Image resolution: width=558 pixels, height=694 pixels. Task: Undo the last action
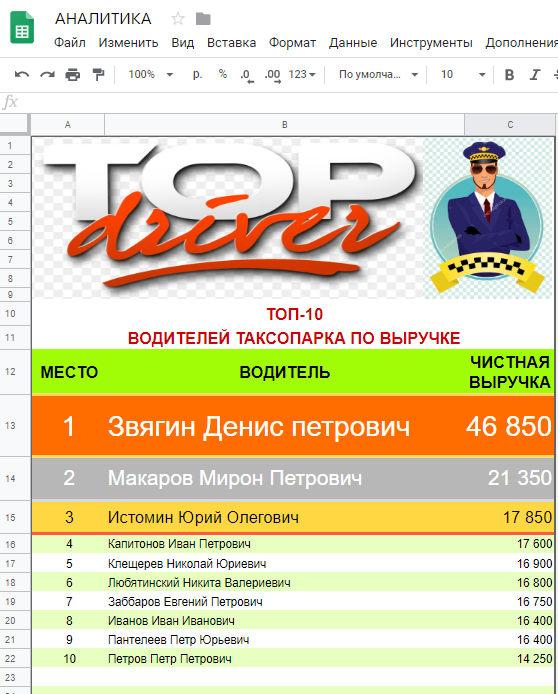22,74
